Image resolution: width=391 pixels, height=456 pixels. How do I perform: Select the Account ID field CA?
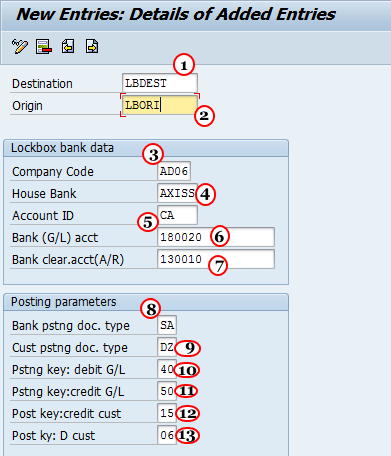(x=177, y=215)
